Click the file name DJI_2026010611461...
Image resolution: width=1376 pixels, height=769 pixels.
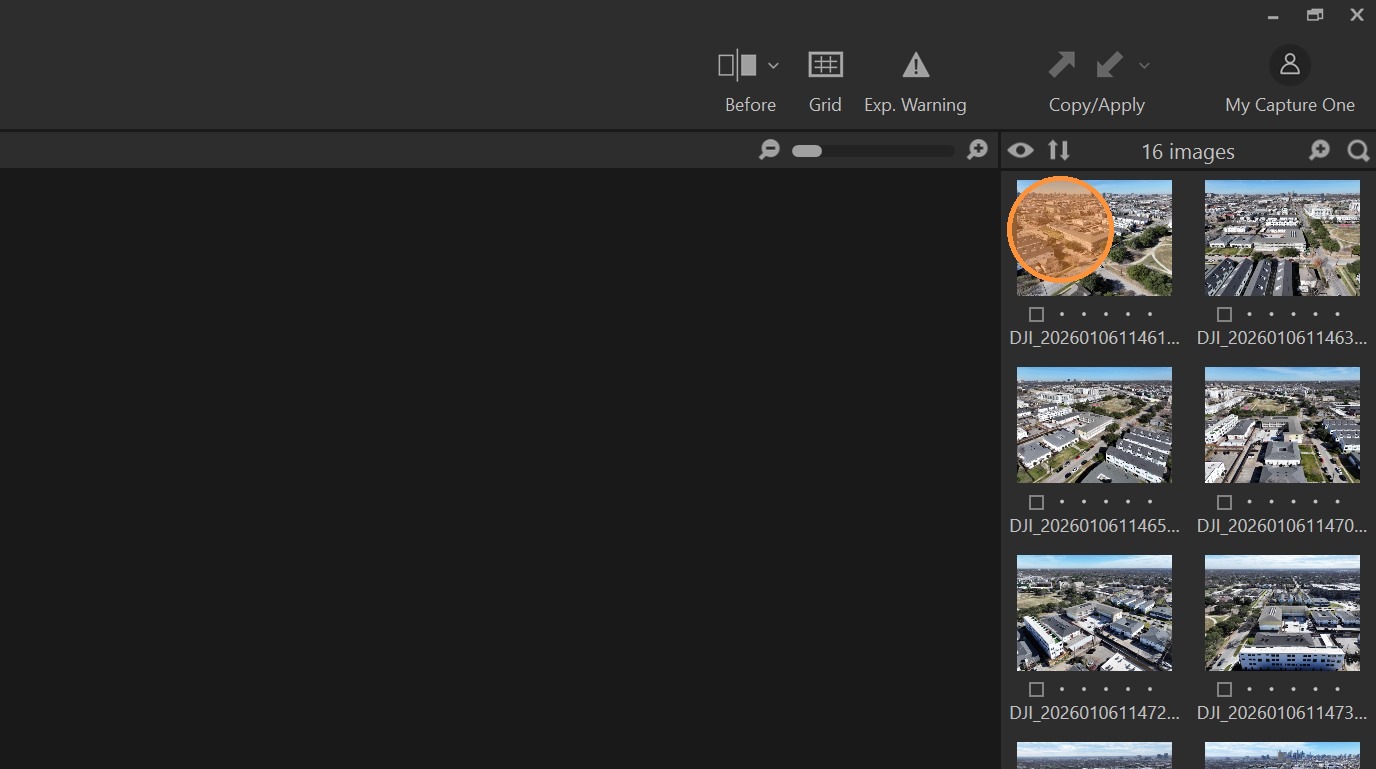pyautogui.click(x=1094, y=338)
